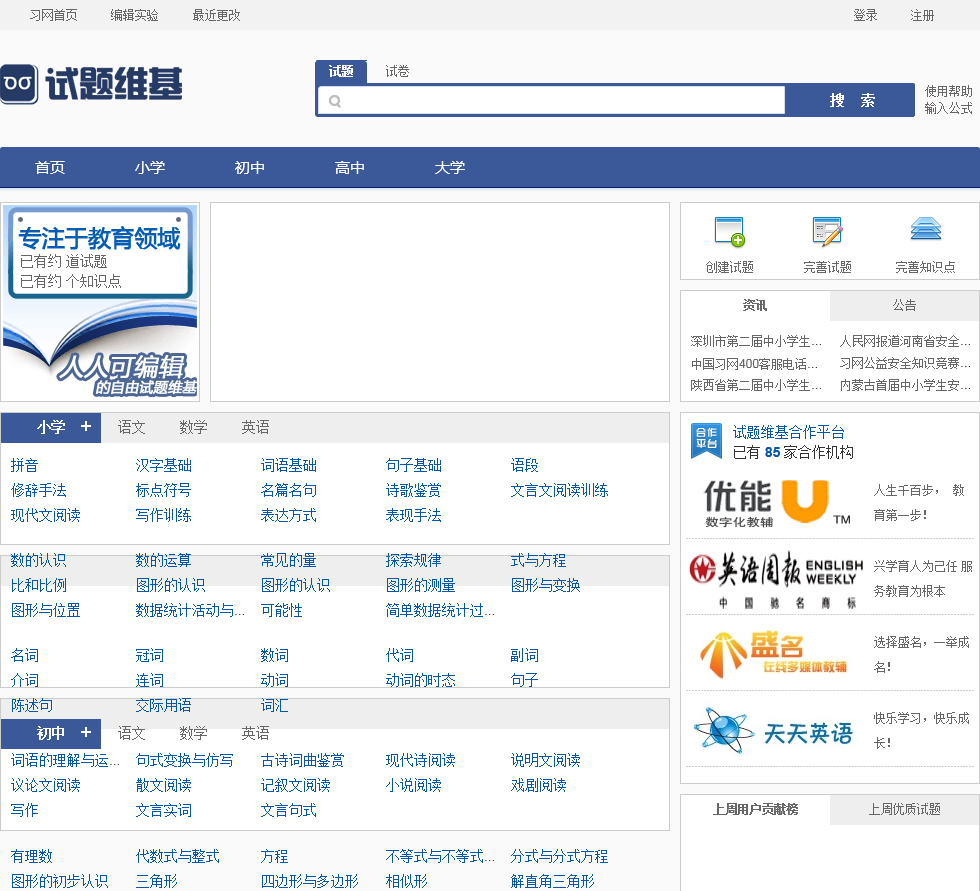Open the 古诗词曲鉴赏 link
This screenshot has height=891, width=980.
click(x=302, y=760)
